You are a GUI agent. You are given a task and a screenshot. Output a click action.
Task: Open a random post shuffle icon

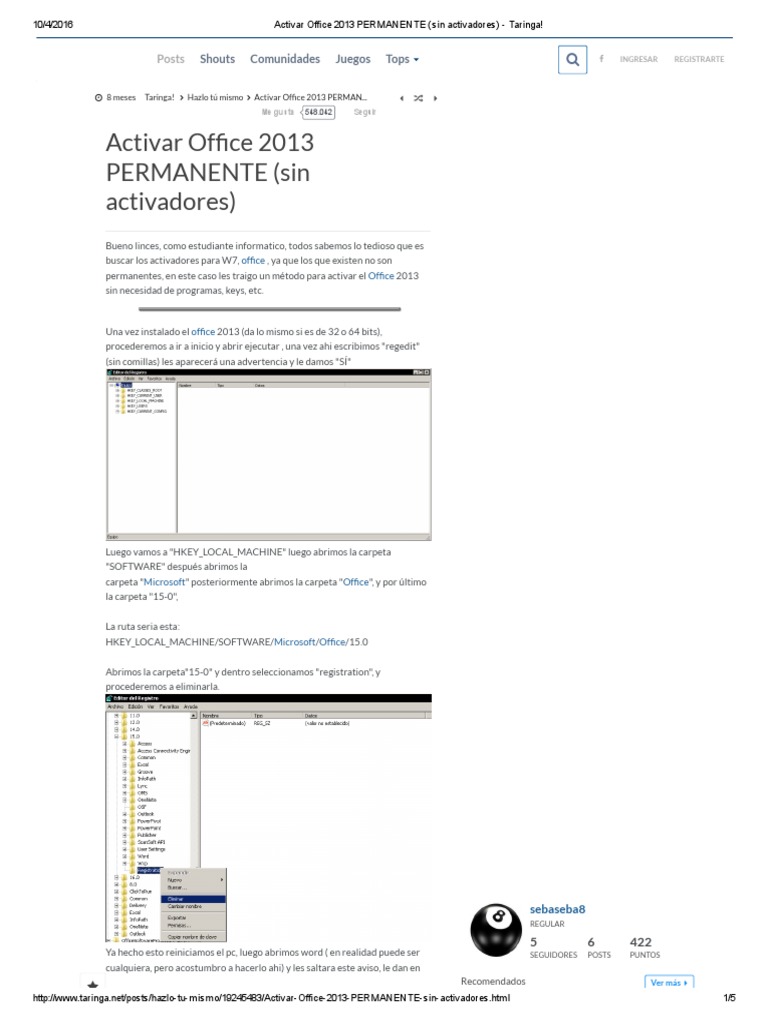(x=418, y=98)
